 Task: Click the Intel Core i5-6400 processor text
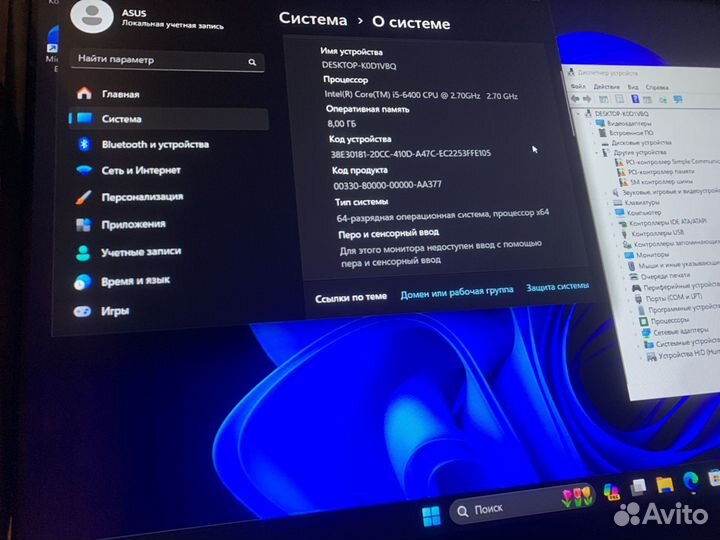(x=421, y=95)
